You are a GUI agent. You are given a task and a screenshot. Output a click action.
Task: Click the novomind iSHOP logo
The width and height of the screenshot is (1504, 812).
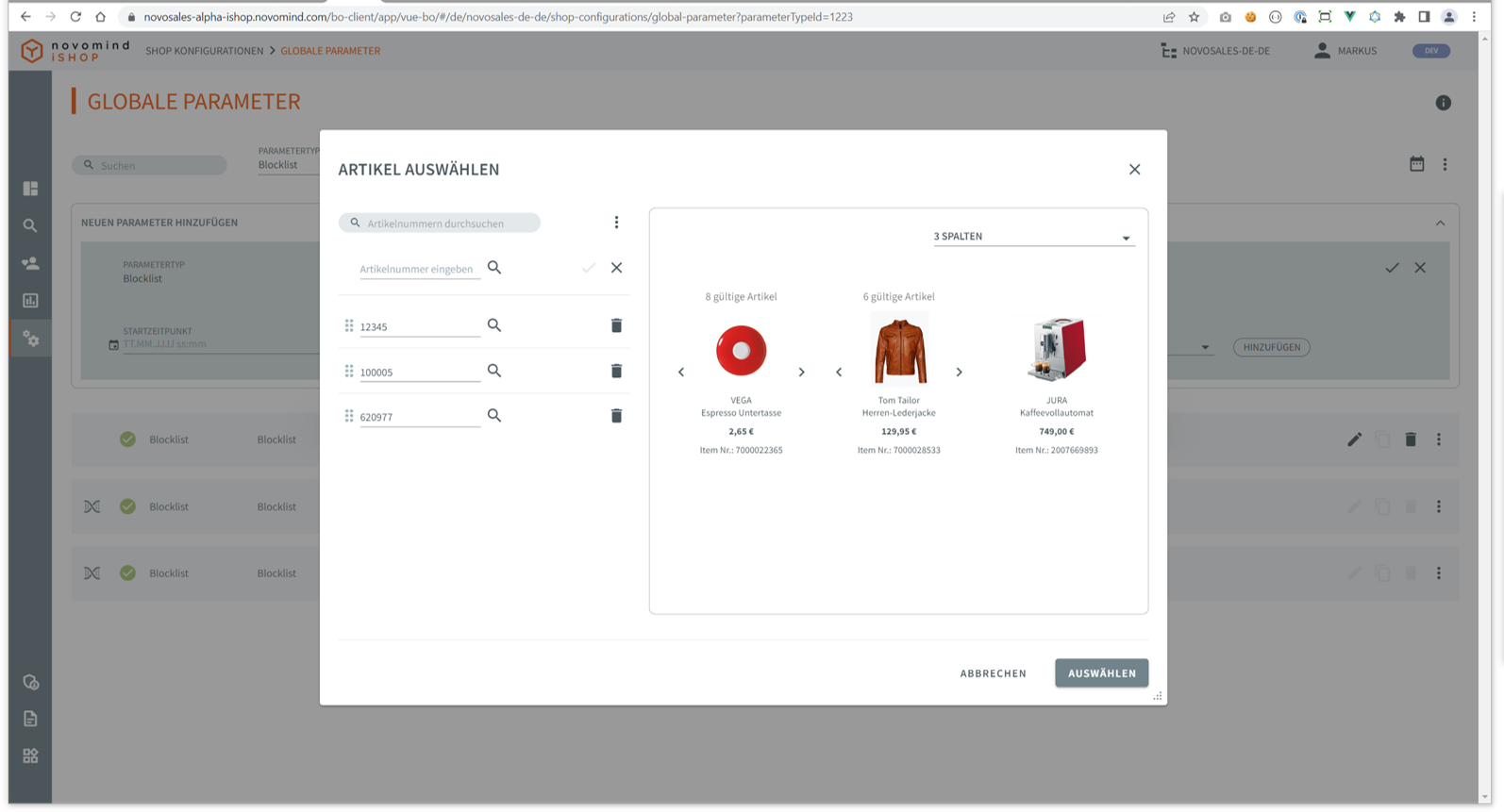point(75,51)
